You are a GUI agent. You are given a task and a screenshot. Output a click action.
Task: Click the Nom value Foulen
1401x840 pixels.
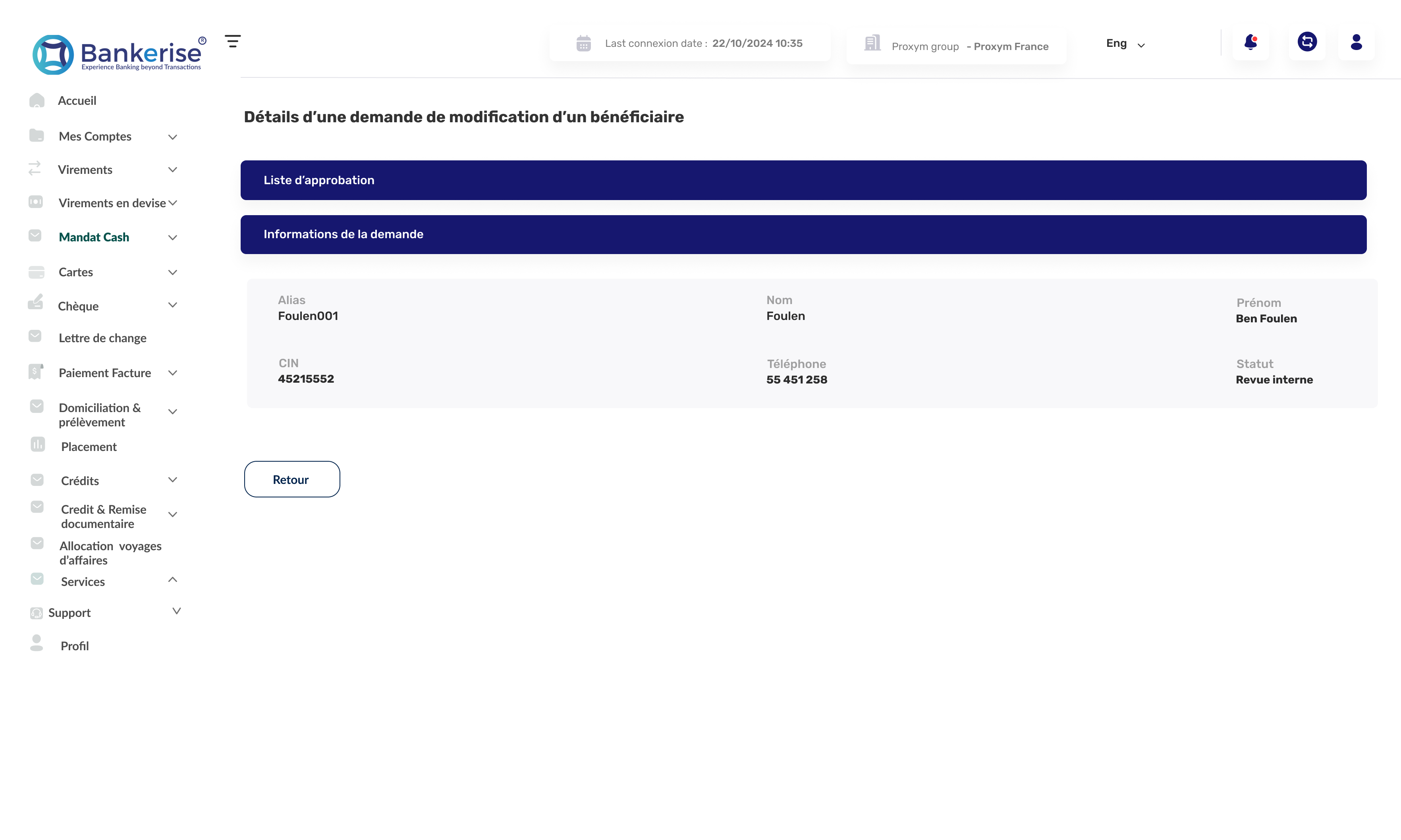[785, 316]
